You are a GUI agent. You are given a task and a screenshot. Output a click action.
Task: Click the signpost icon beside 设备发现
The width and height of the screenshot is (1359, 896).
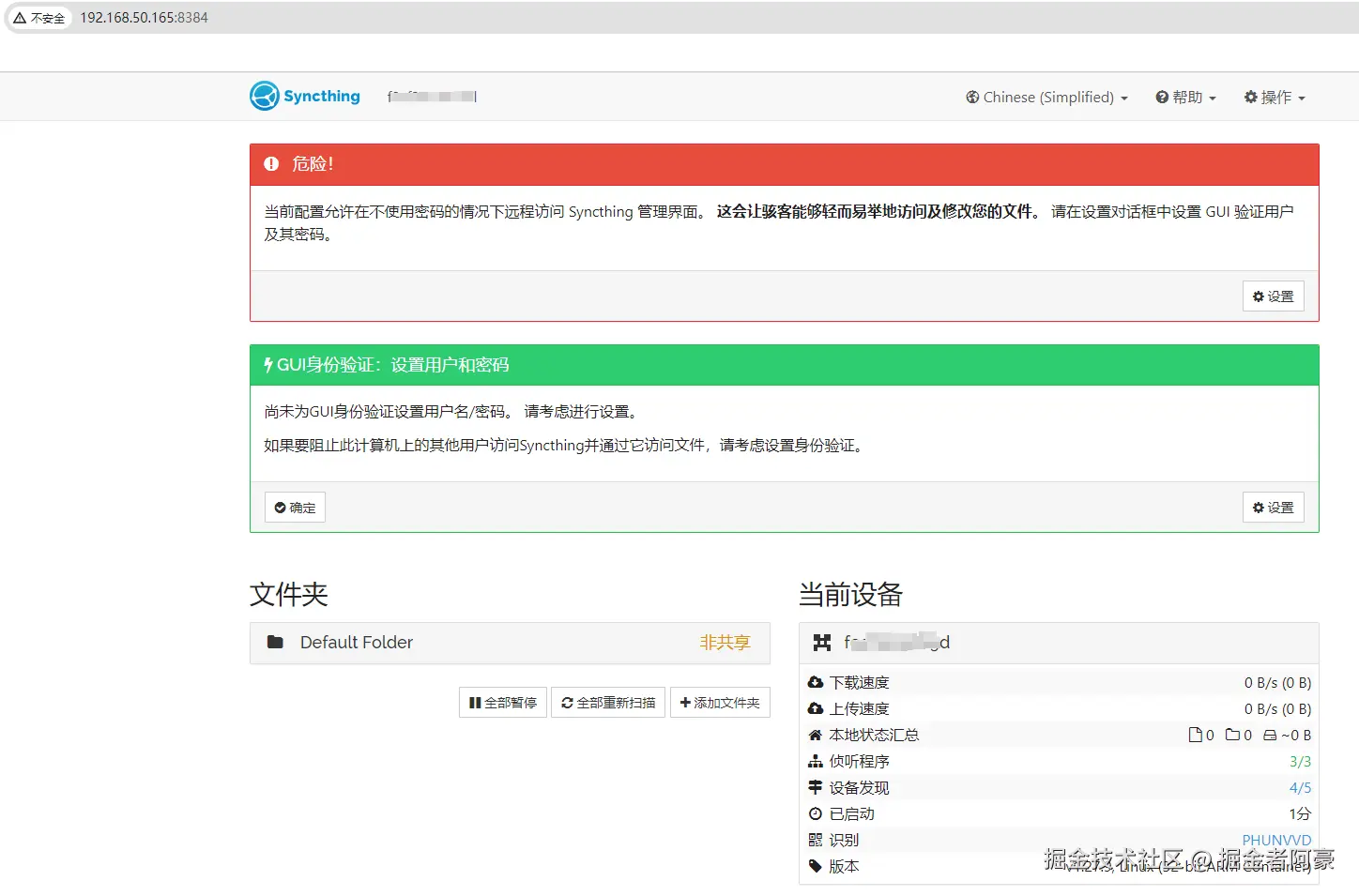(x=816, y=787)
